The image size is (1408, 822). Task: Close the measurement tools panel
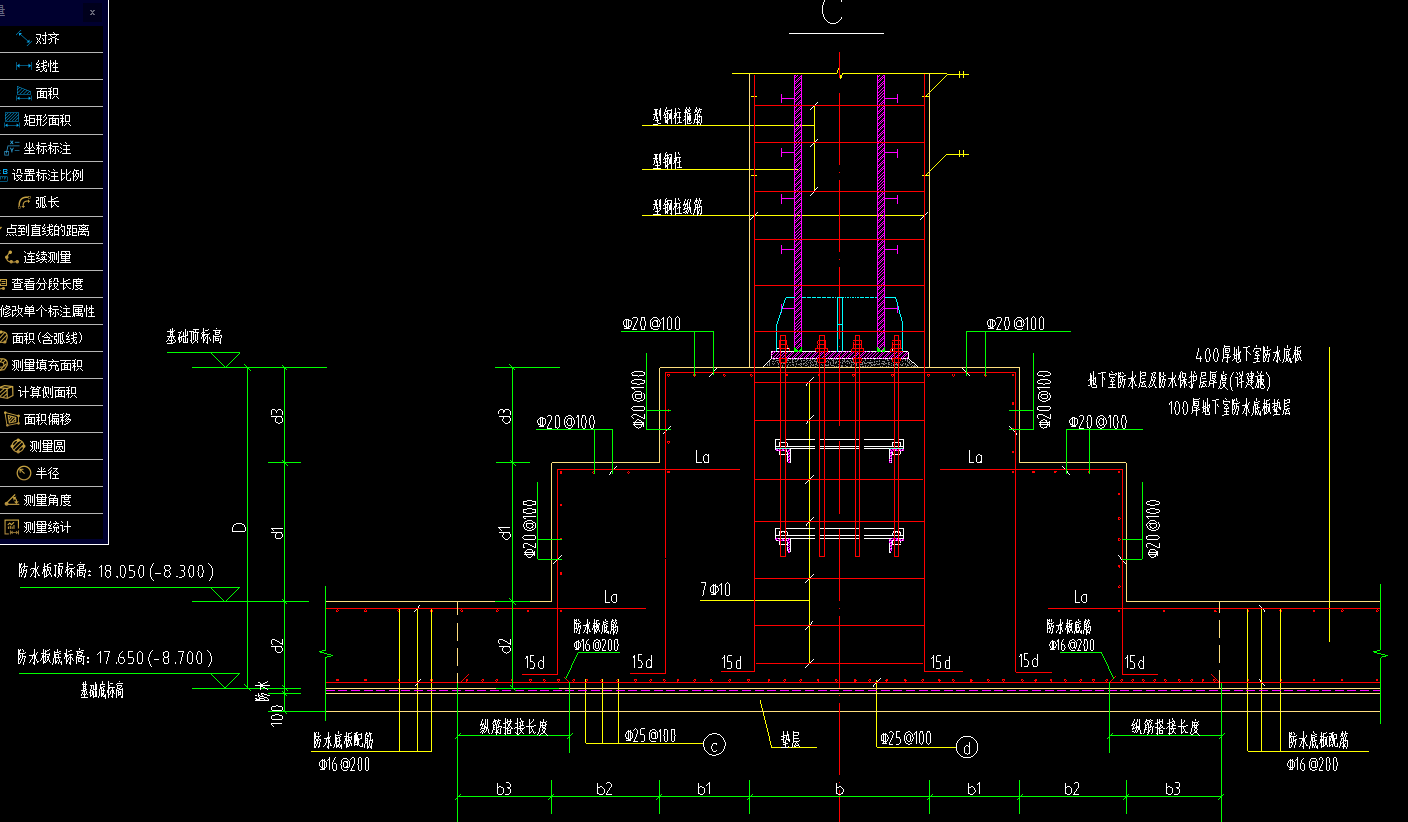pos(92,12)
